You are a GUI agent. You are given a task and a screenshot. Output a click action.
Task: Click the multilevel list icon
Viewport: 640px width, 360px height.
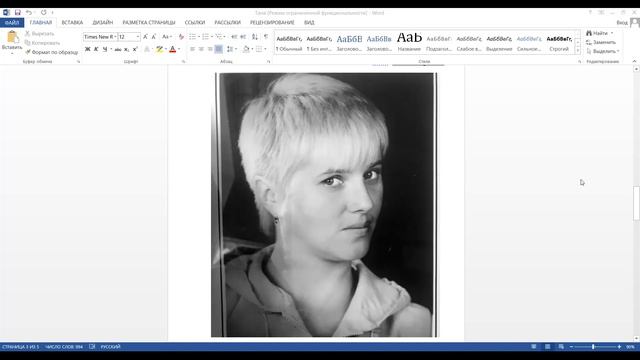coord(219,37)
